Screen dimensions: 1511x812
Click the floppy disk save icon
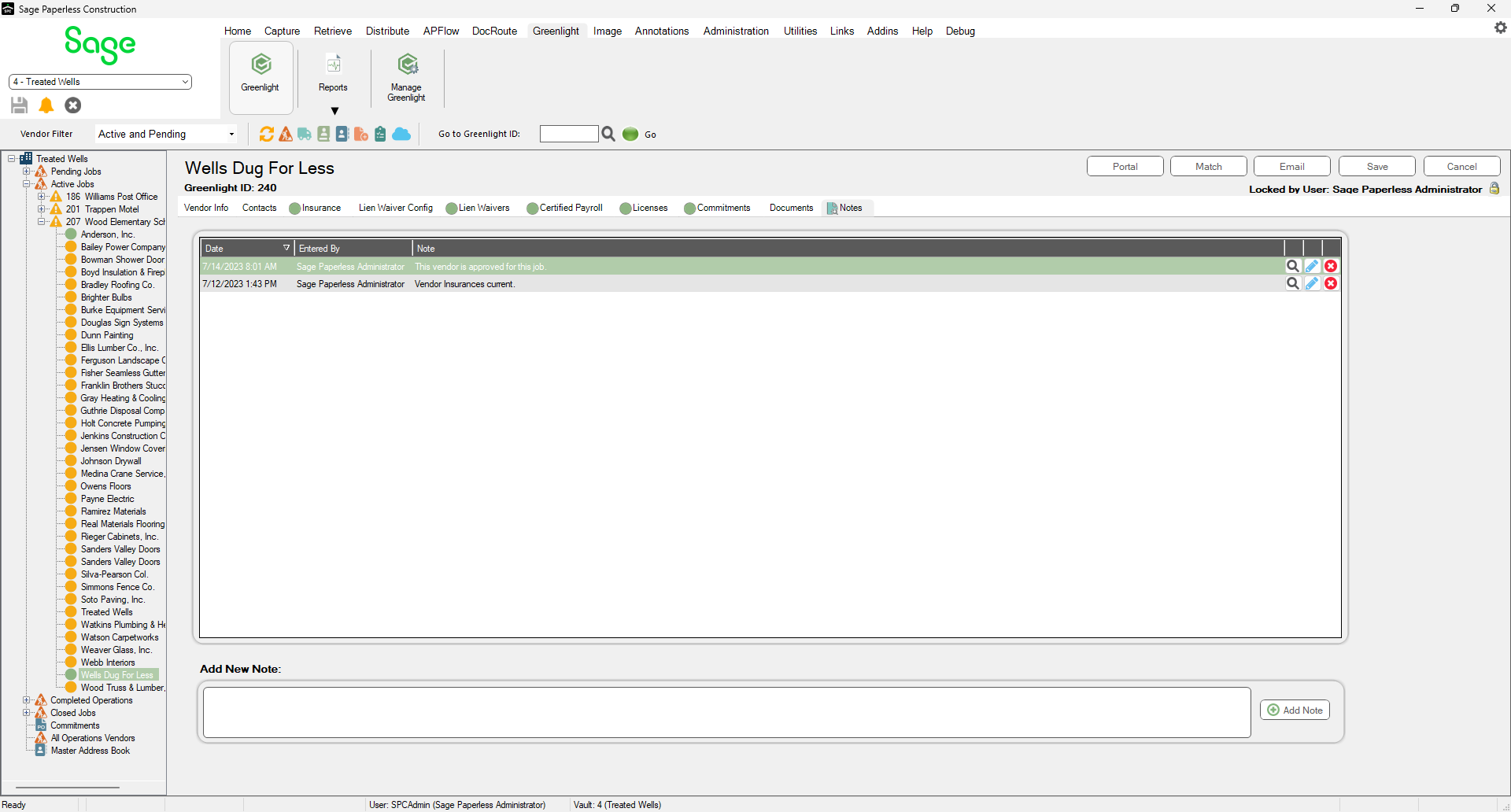tap(20, 105)
